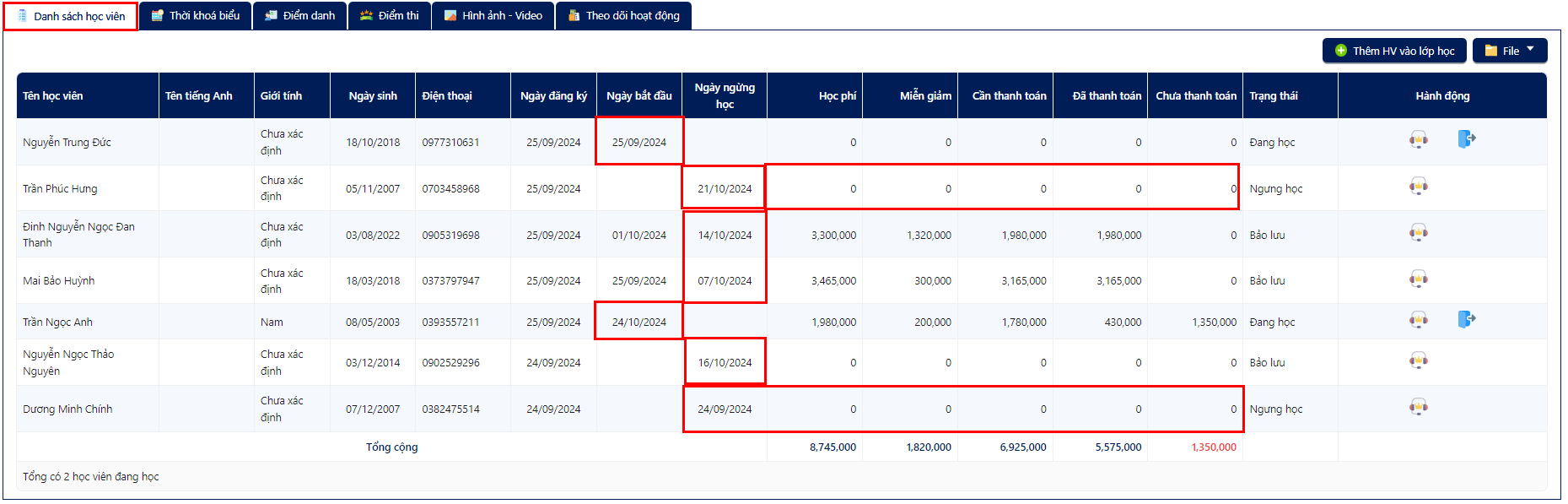Click the name Nguyễn Trung Đức
The width and height of the screenshot is (1568, 504).
tap(67, 142)
